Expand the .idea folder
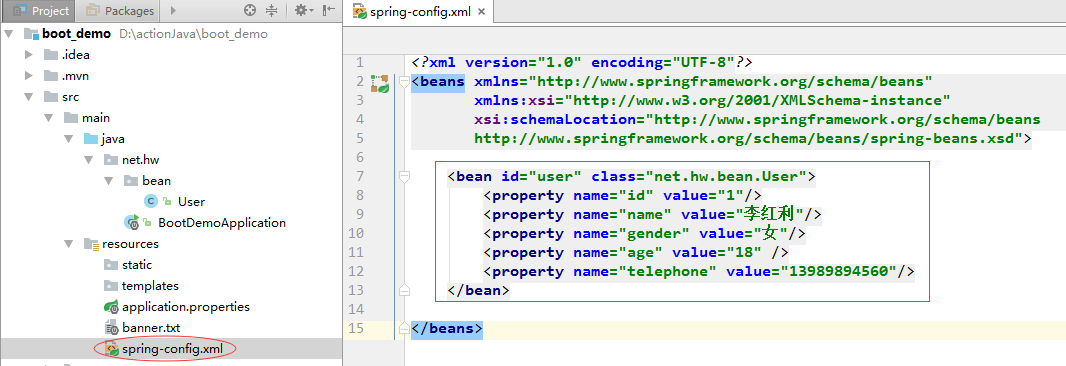This screenshot has height=366, width=1066. click(x=29, y=55)
